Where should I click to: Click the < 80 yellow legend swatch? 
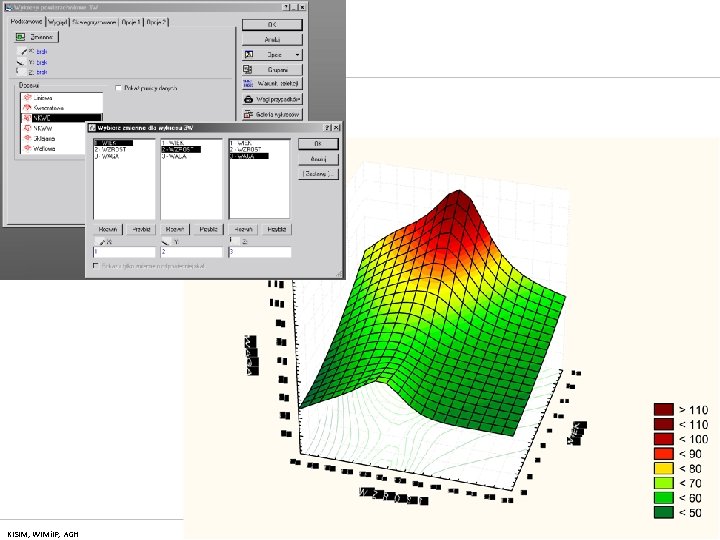[x=664, y=468]
